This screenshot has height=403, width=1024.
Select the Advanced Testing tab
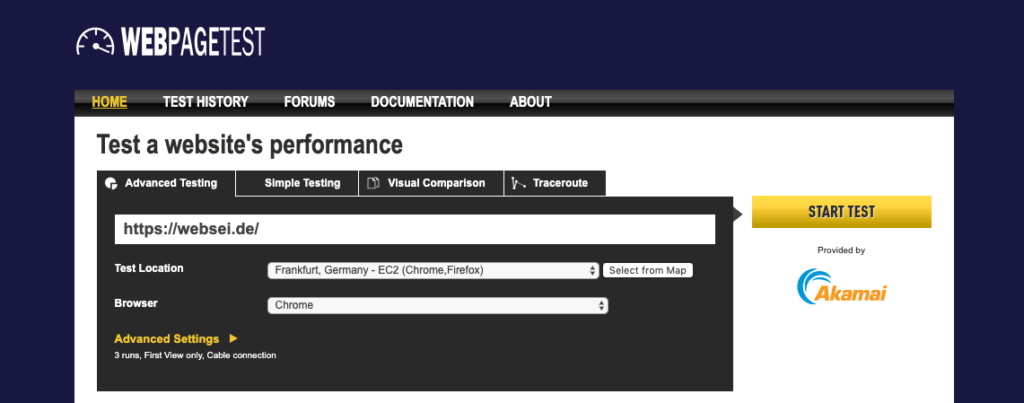166,184
